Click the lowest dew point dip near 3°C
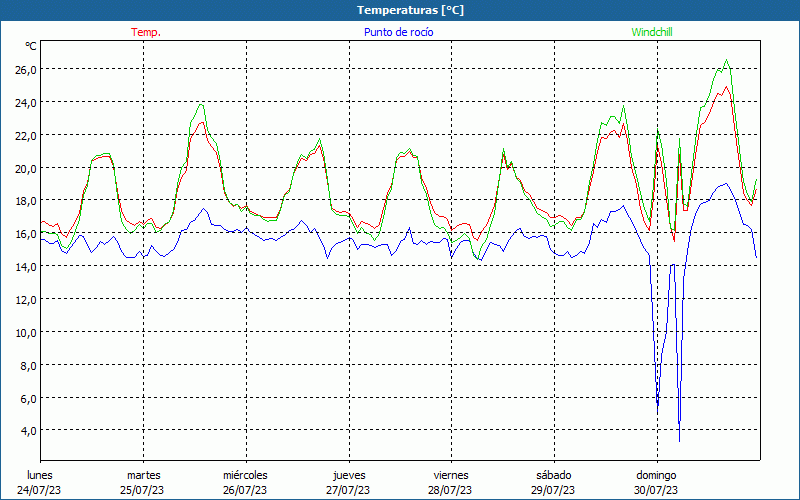This screenshot has width=800, height=500. click(x=679, y=441)
